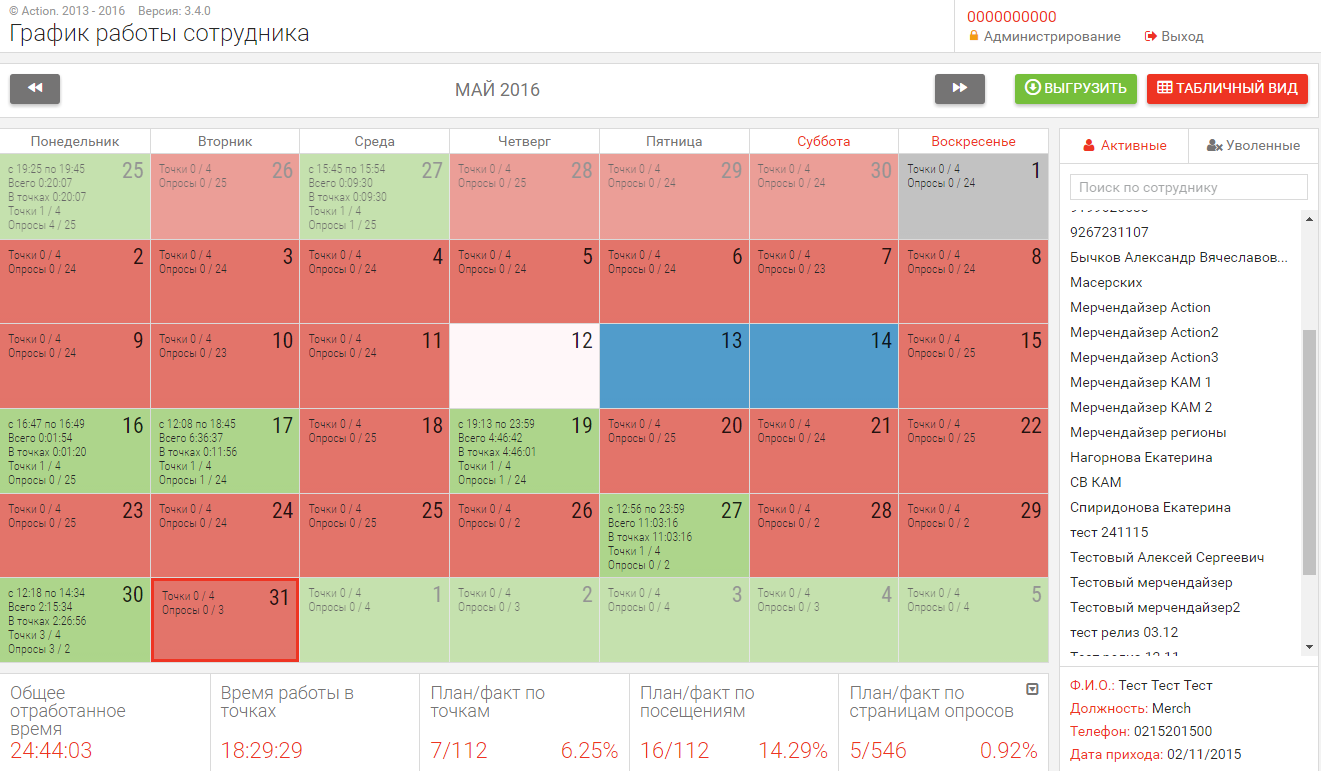This screenshot has width=1321, height=771.
Task: Open green calendar day 17
Action: click(225, 450)
